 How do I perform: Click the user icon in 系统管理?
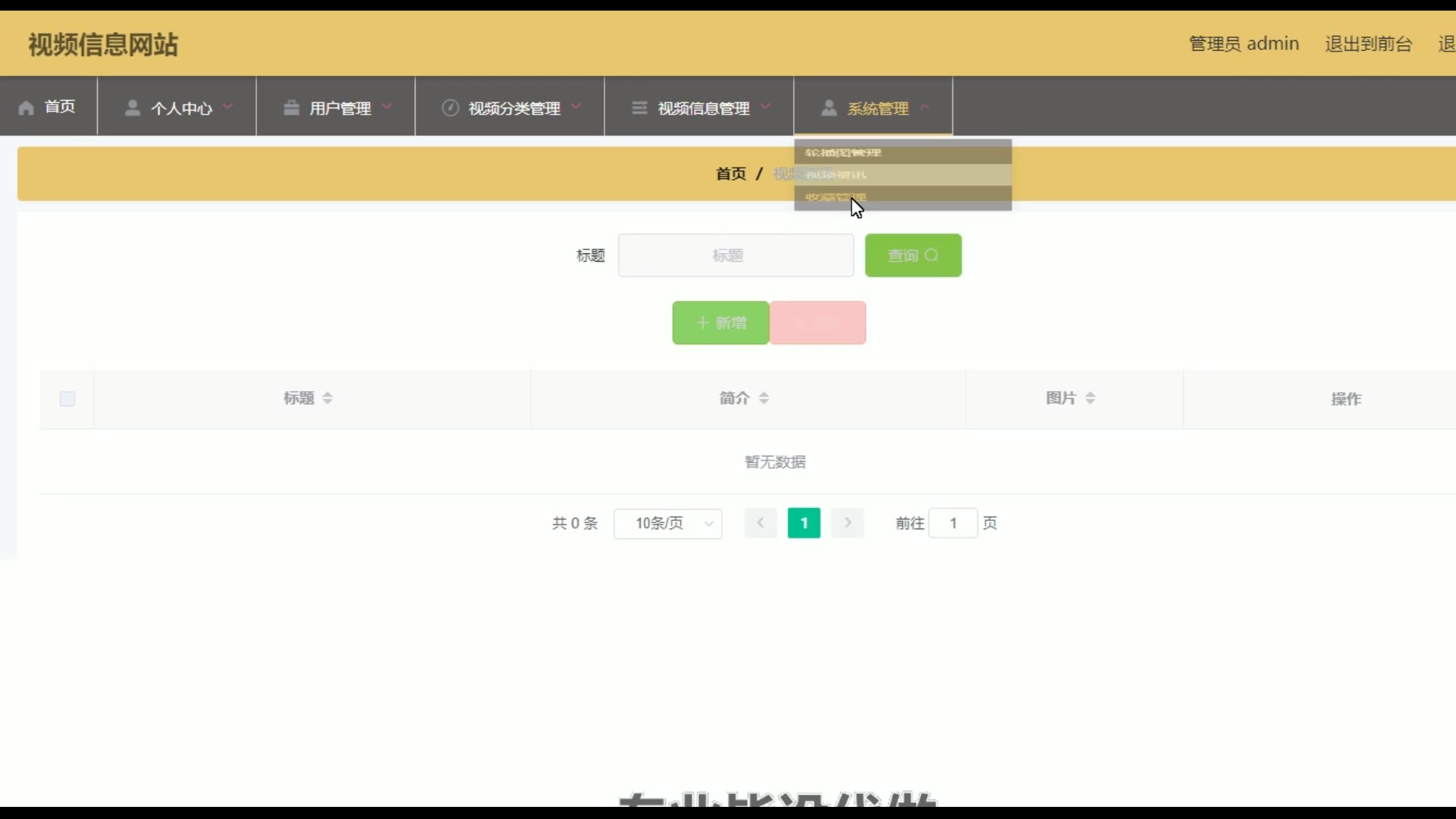[829, 108]
